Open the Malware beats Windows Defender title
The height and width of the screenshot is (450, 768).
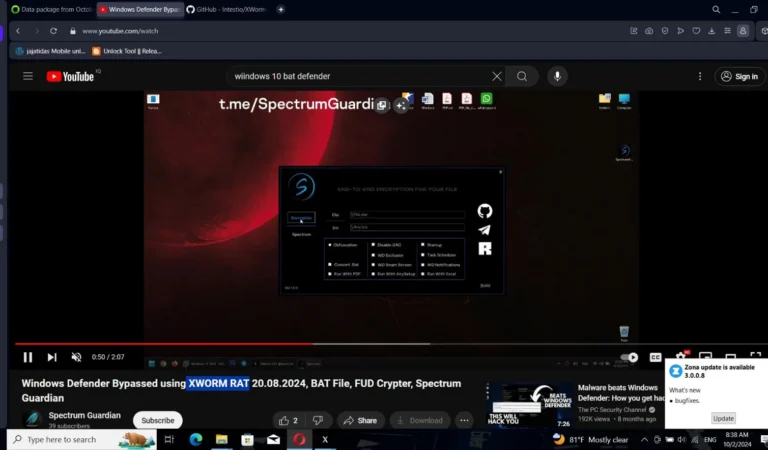click(621, 393)
